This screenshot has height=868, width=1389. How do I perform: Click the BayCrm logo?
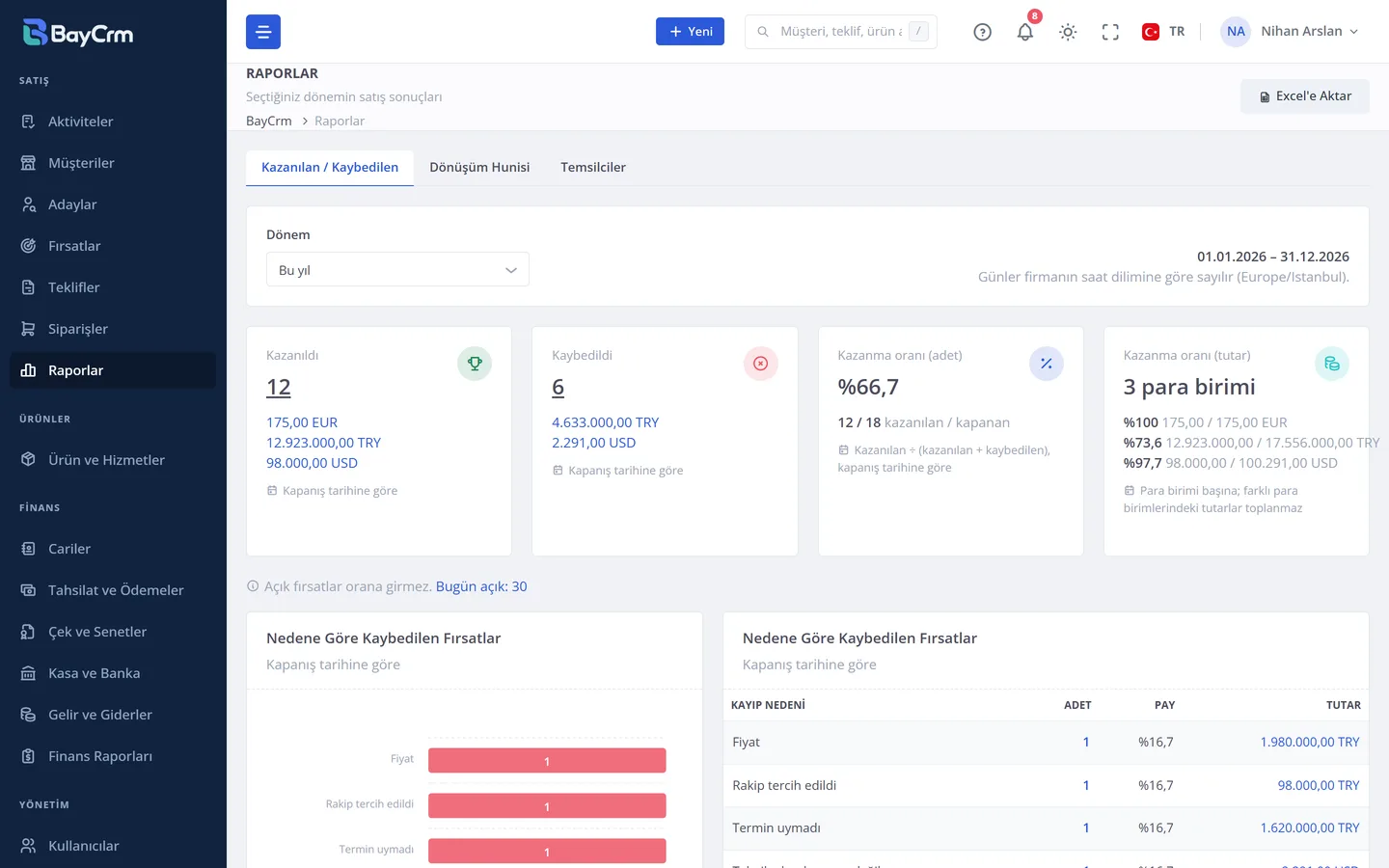(78, 34)
